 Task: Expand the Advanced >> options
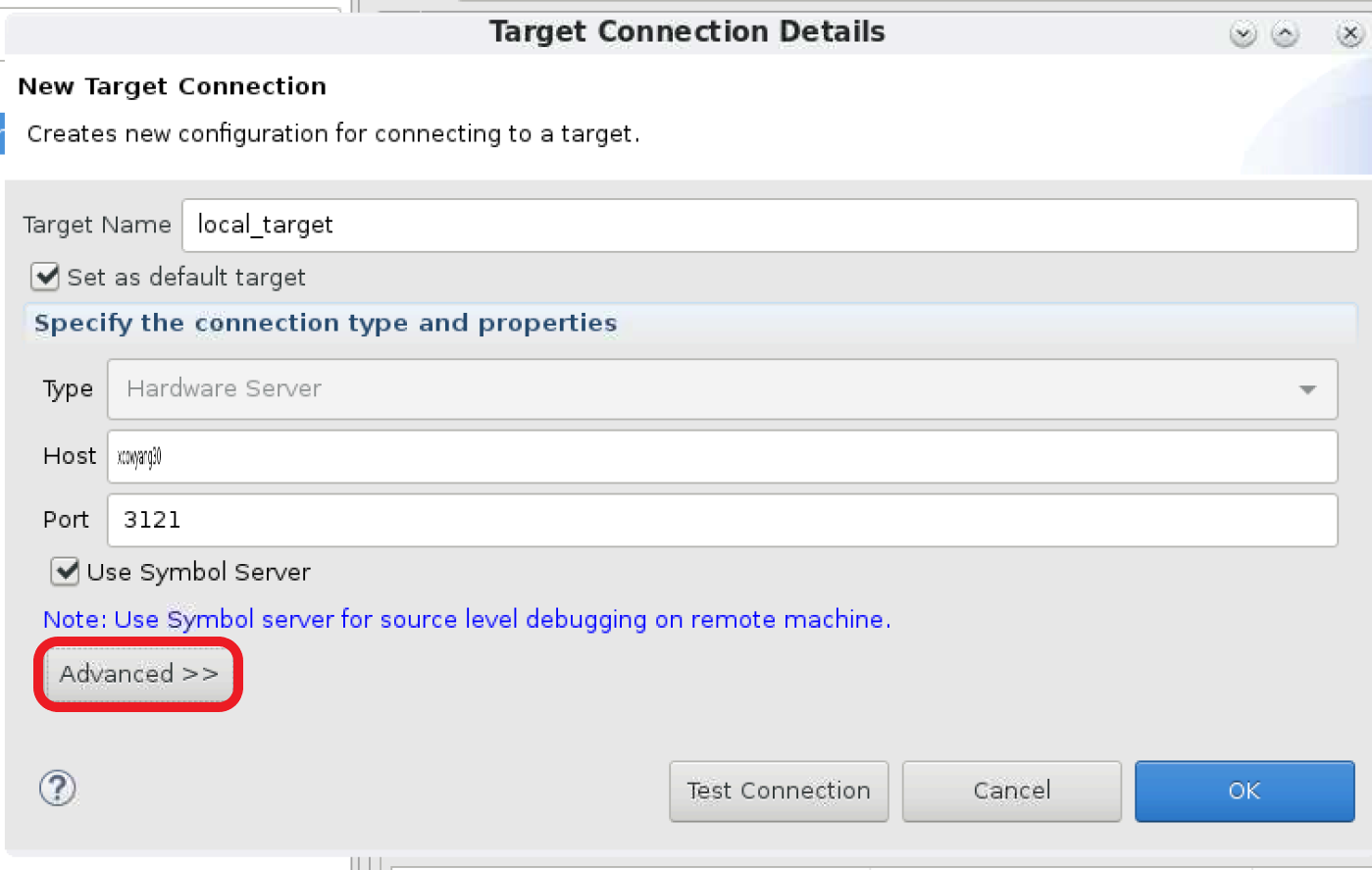pos(138,674)
